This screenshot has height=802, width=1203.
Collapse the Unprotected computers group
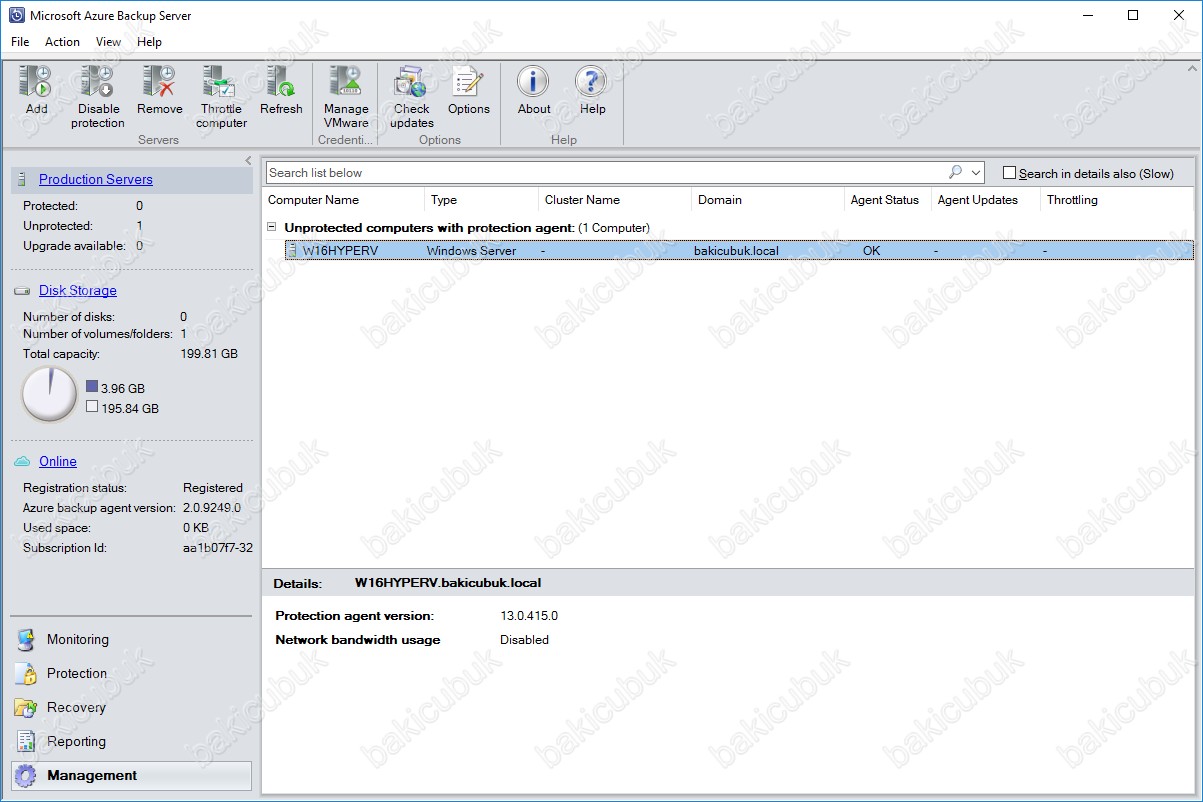[x=271, y=228]
